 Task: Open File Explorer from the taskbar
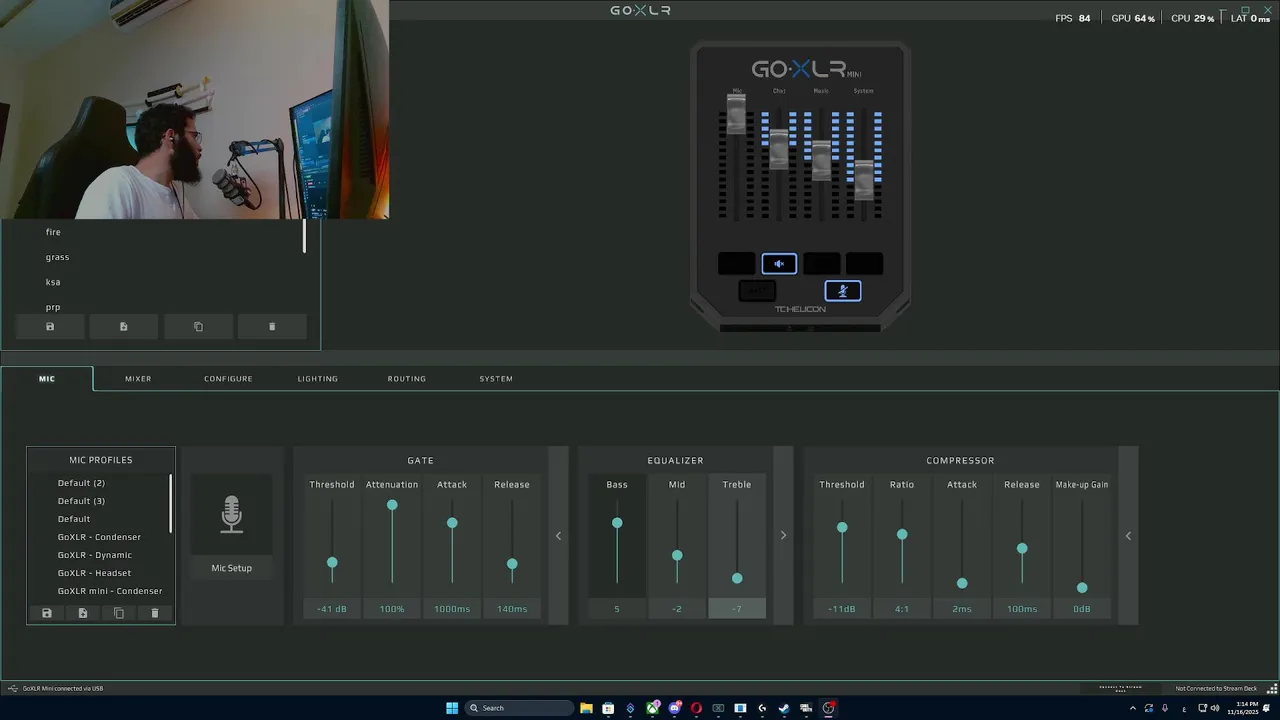586,708
